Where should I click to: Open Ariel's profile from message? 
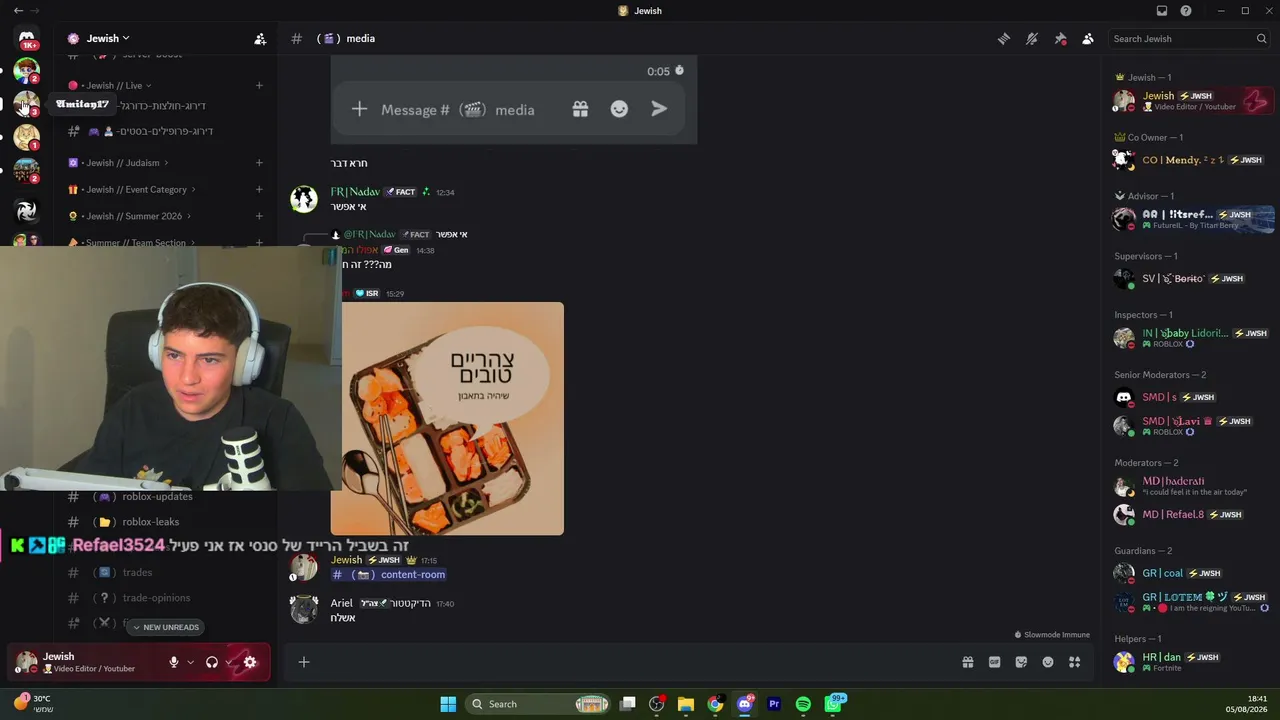click(342, 604)
